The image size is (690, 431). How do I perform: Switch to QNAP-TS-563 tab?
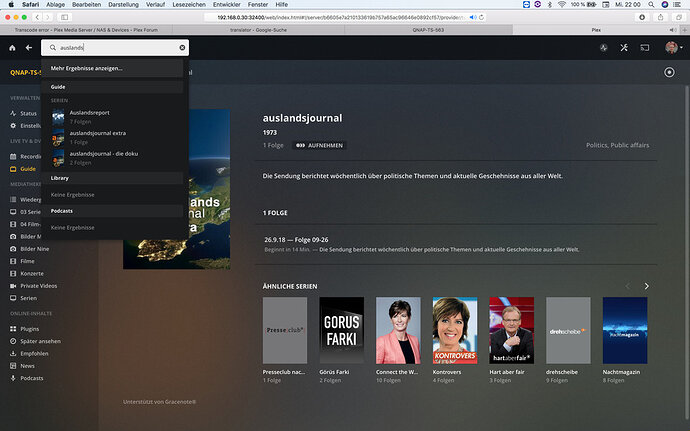pyautogui.click(x=428, y=30)
